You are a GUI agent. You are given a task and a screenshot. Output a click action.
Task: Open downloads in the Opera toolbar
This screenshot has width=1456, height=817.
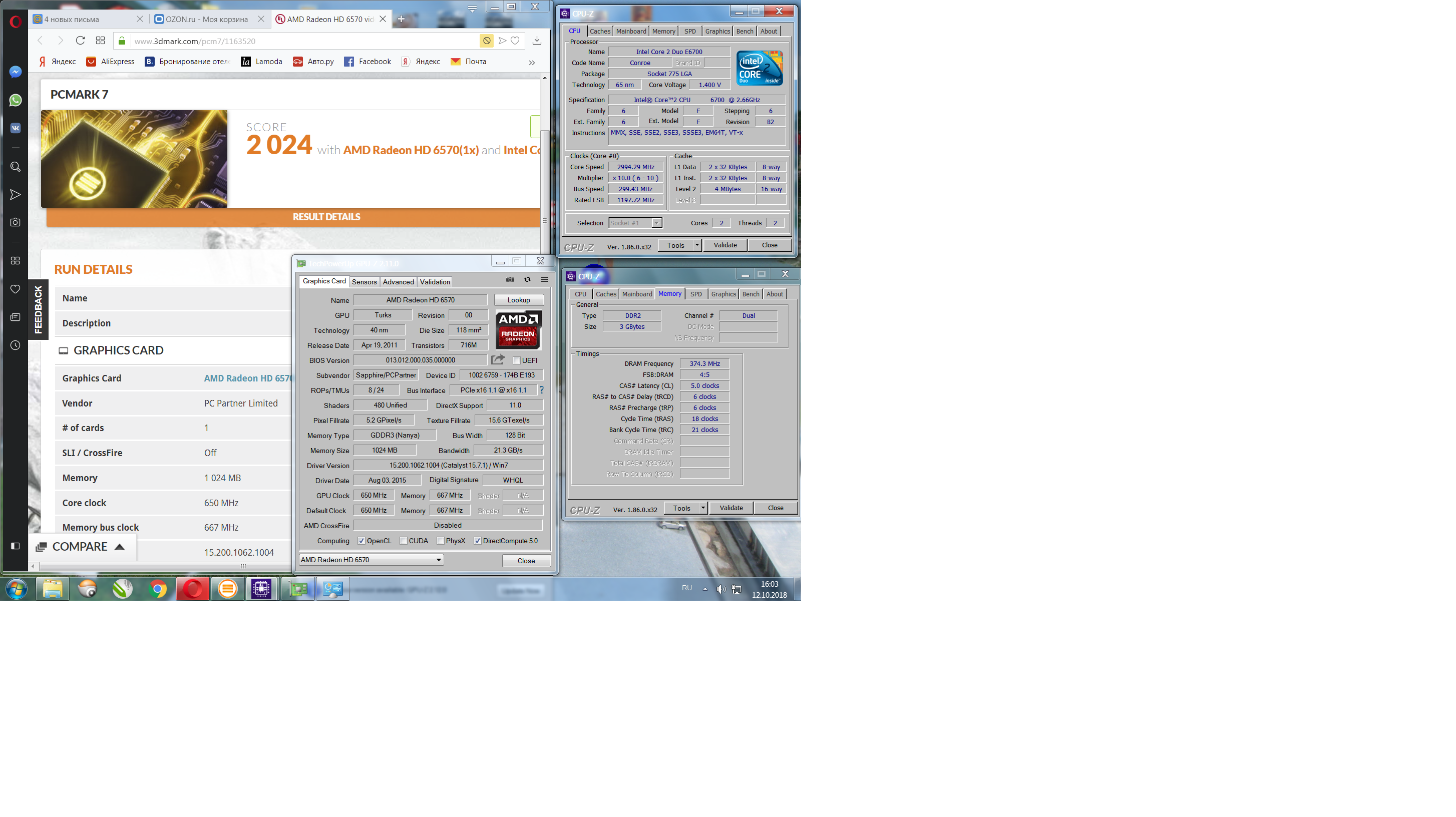click(x=537, y=41)
